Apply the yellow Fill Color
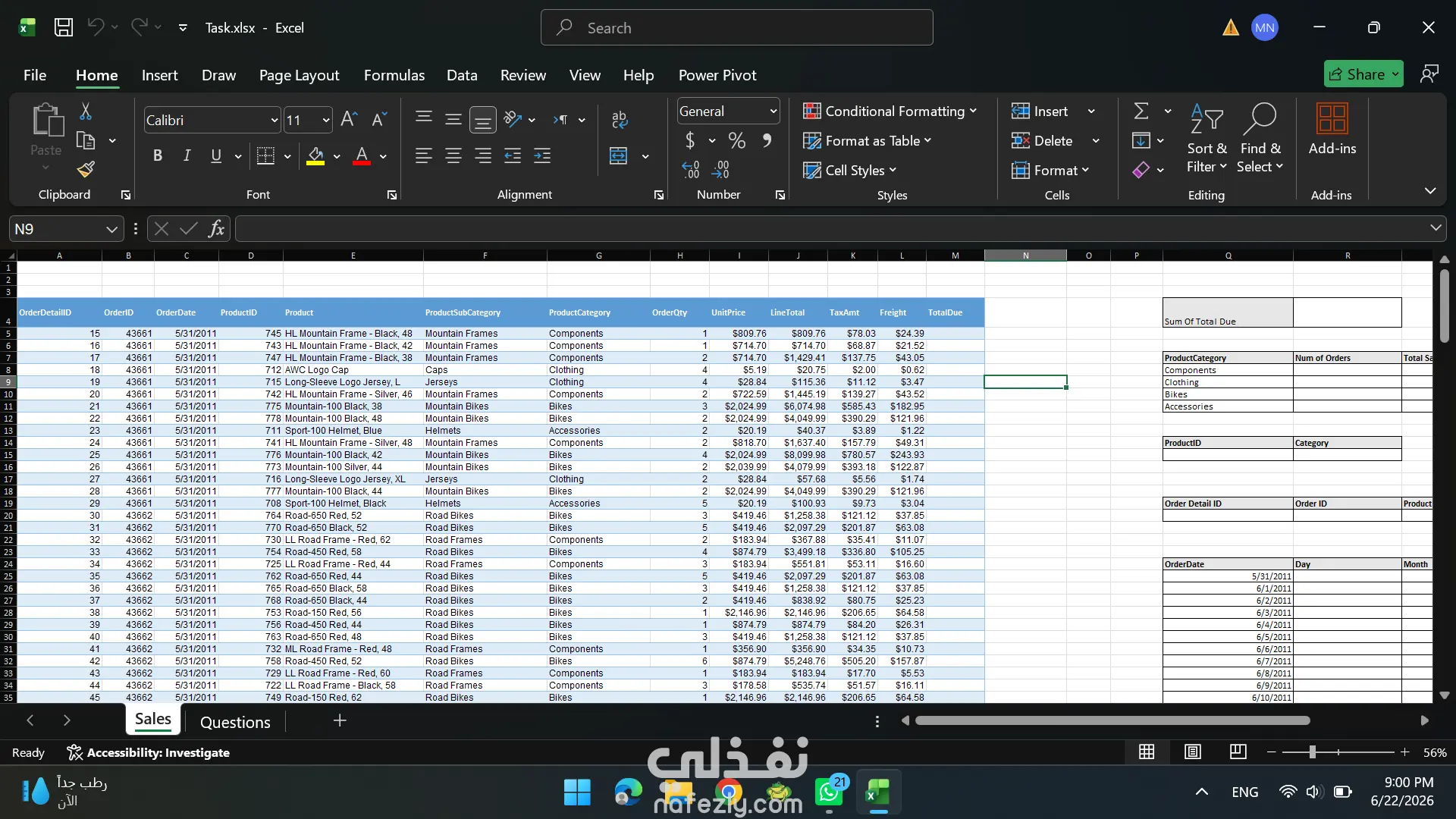Image resolution: width=1456 pixels, height=819 pixels. pyautogui.click(x=315, y=155)
